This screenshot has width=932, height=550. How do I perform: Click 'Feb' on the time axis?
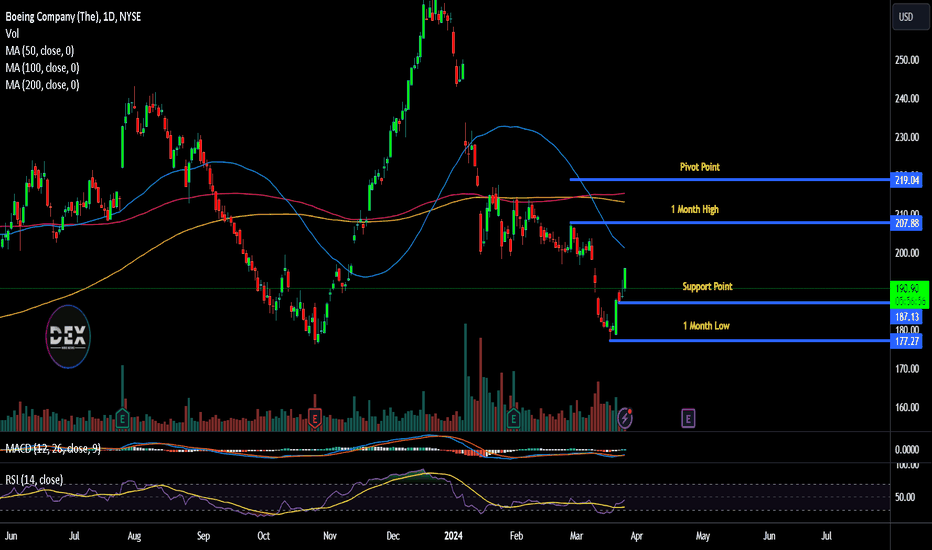pyautogui.click(x=516, y=536)
